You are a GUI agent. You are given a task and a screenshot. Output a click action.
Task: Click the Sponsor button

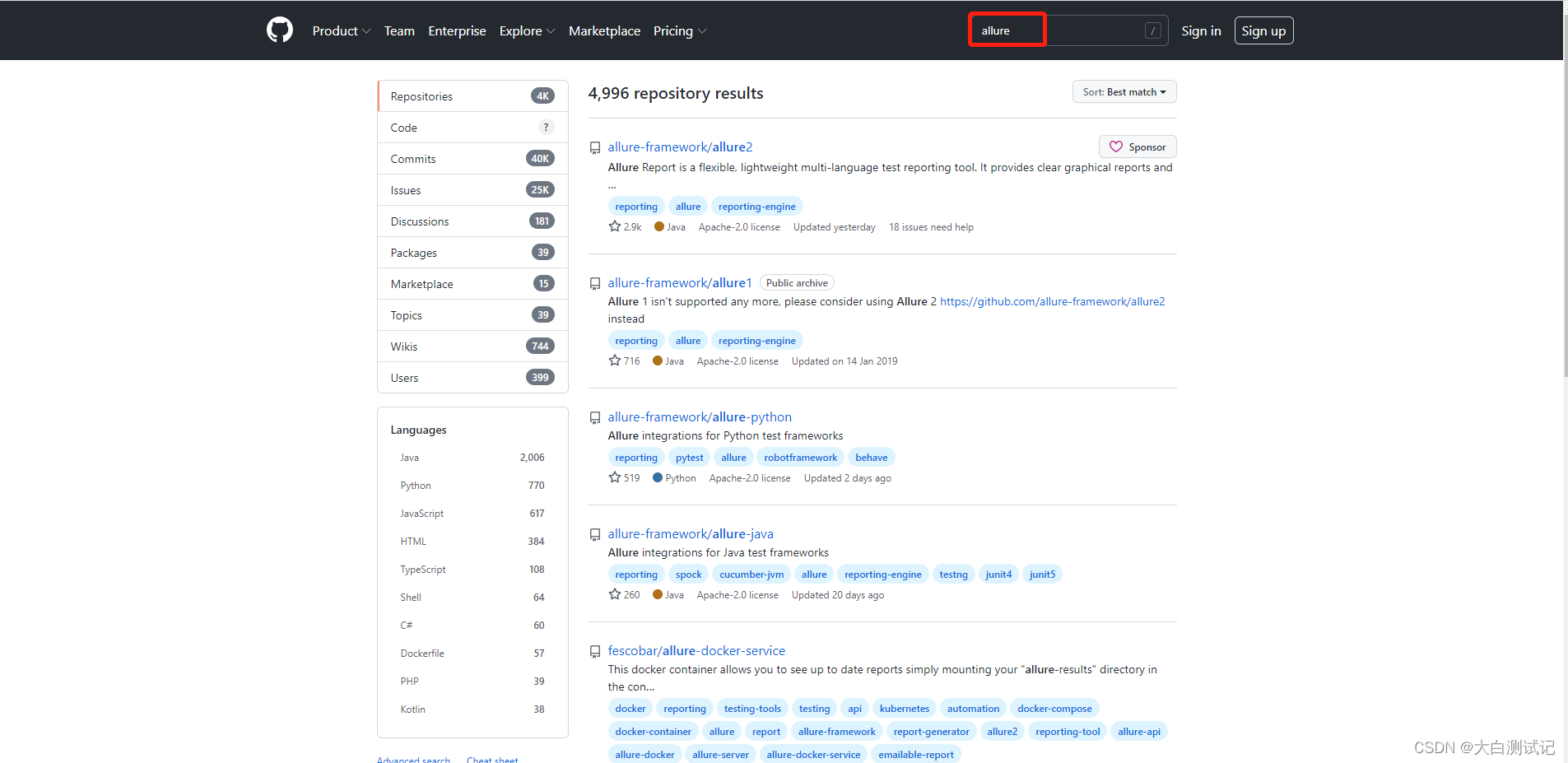(1138, 147)
